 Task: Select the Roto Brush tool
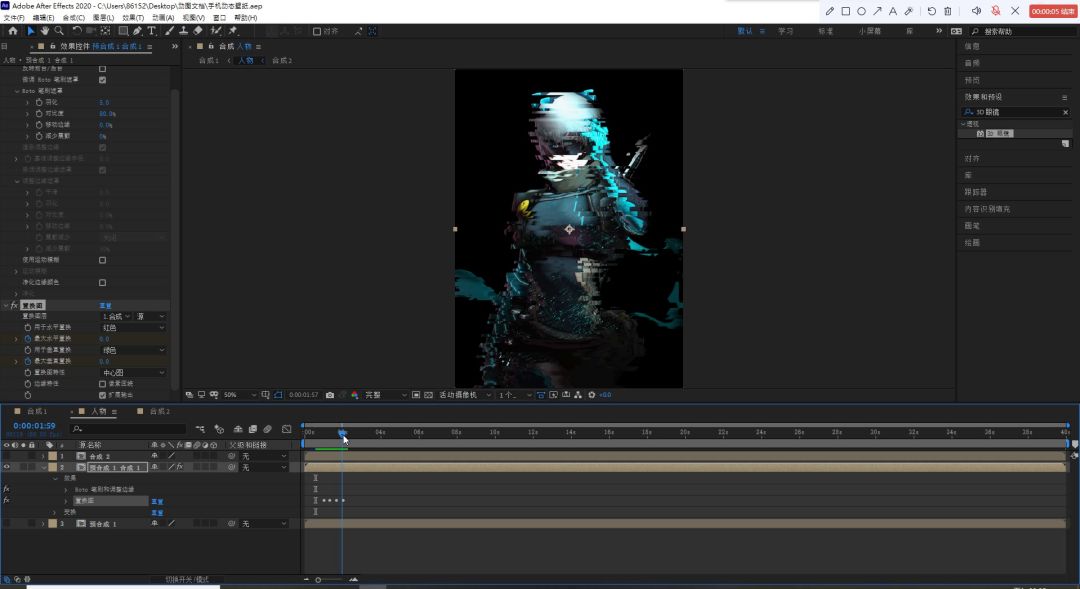216,31
